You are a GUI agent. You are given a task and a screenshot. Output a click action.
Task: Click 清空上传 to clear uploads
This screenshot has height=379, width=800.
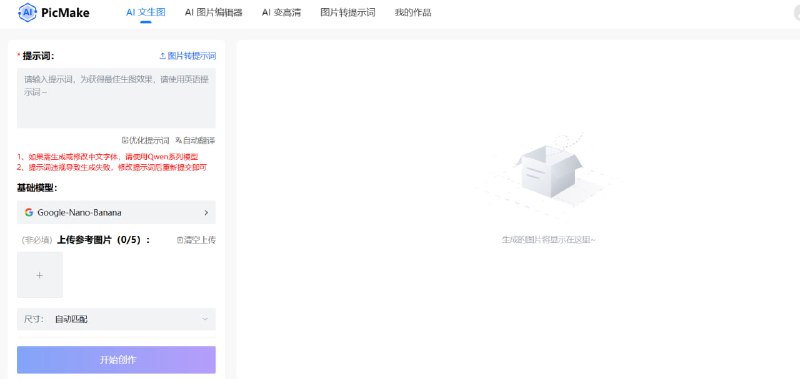point(196,240)
